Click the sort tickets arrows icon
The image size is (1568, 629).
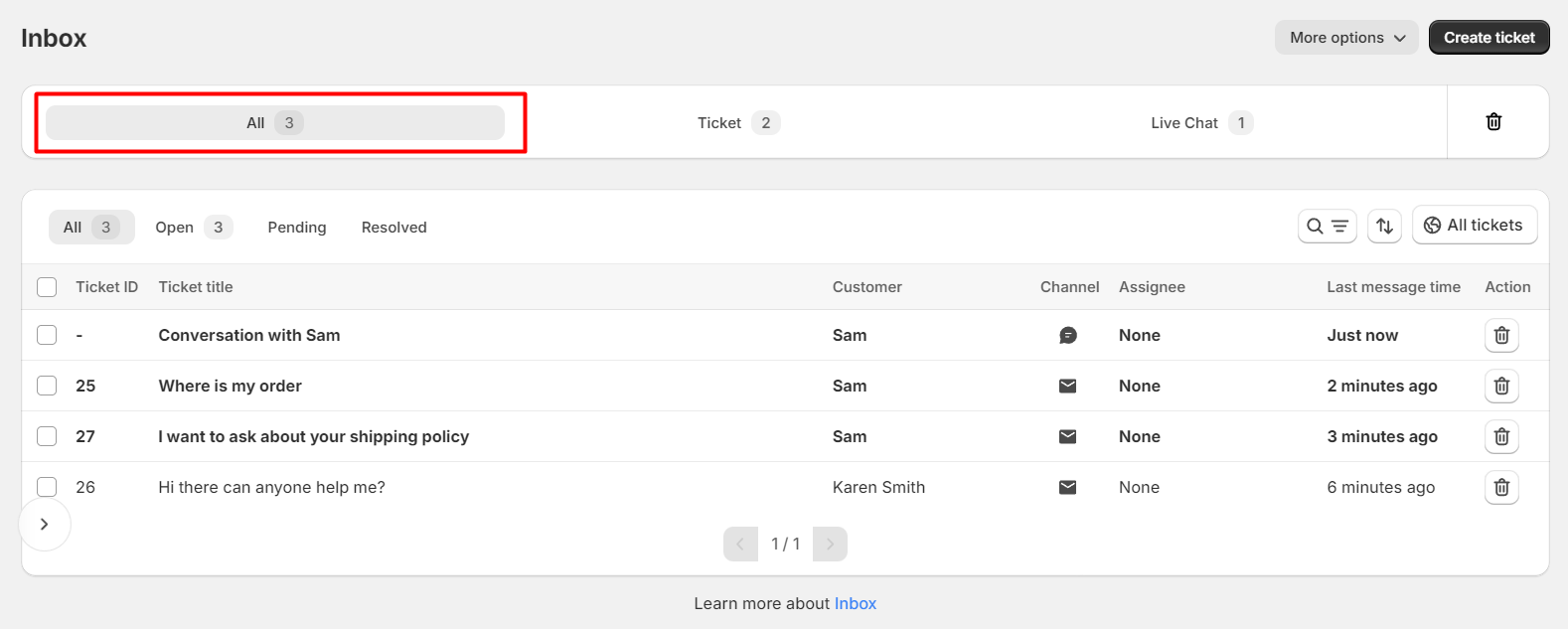point(1385,226)
